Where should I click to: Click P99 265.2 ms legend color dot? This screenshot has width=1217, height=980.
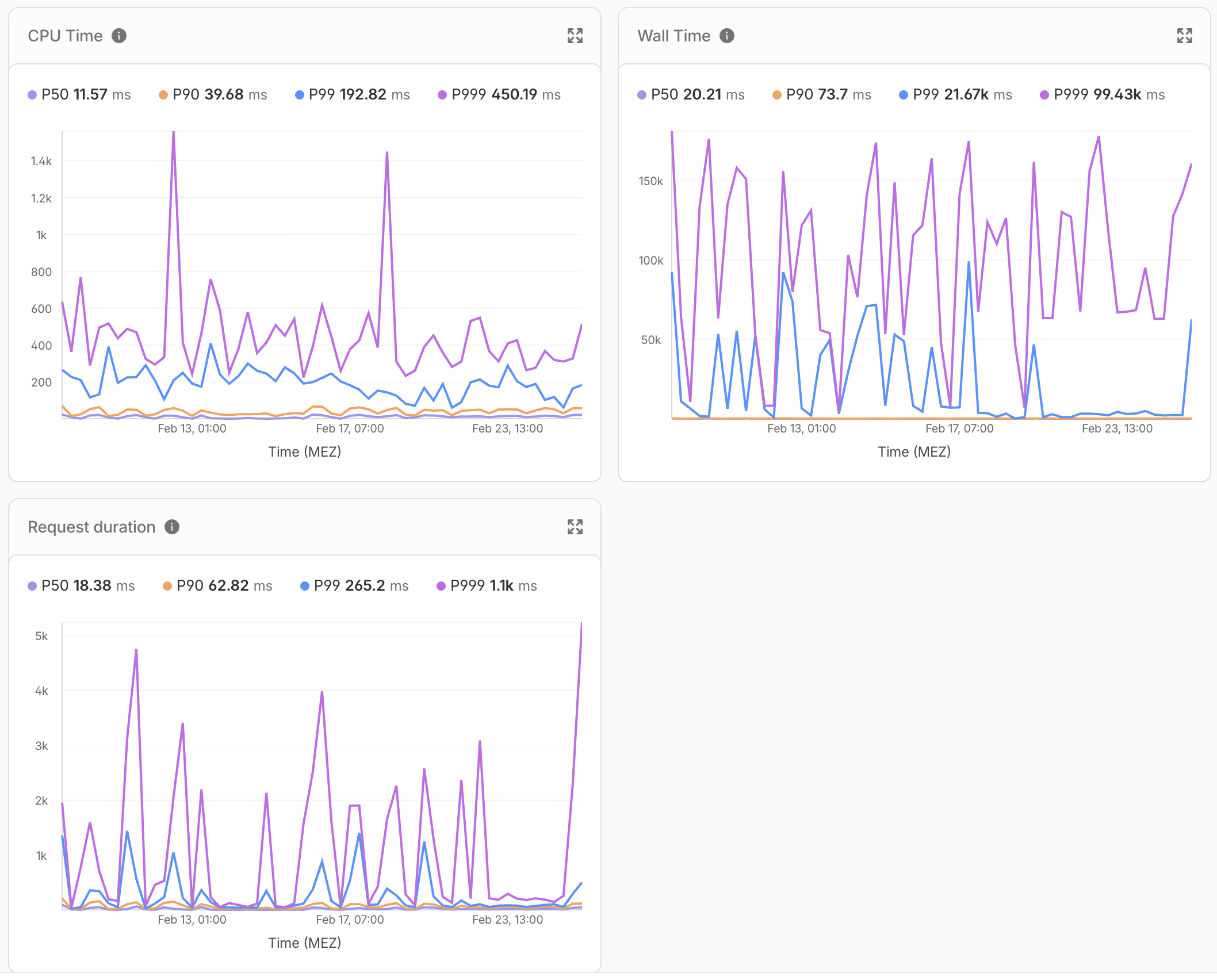pos(305,586)
